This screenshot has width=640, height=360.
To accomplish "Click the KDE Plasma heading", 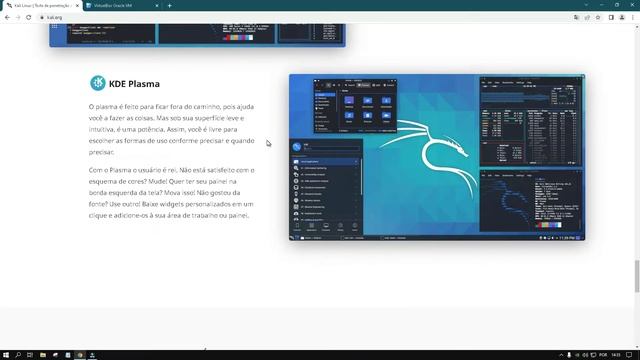I will [x=134, y=84].
